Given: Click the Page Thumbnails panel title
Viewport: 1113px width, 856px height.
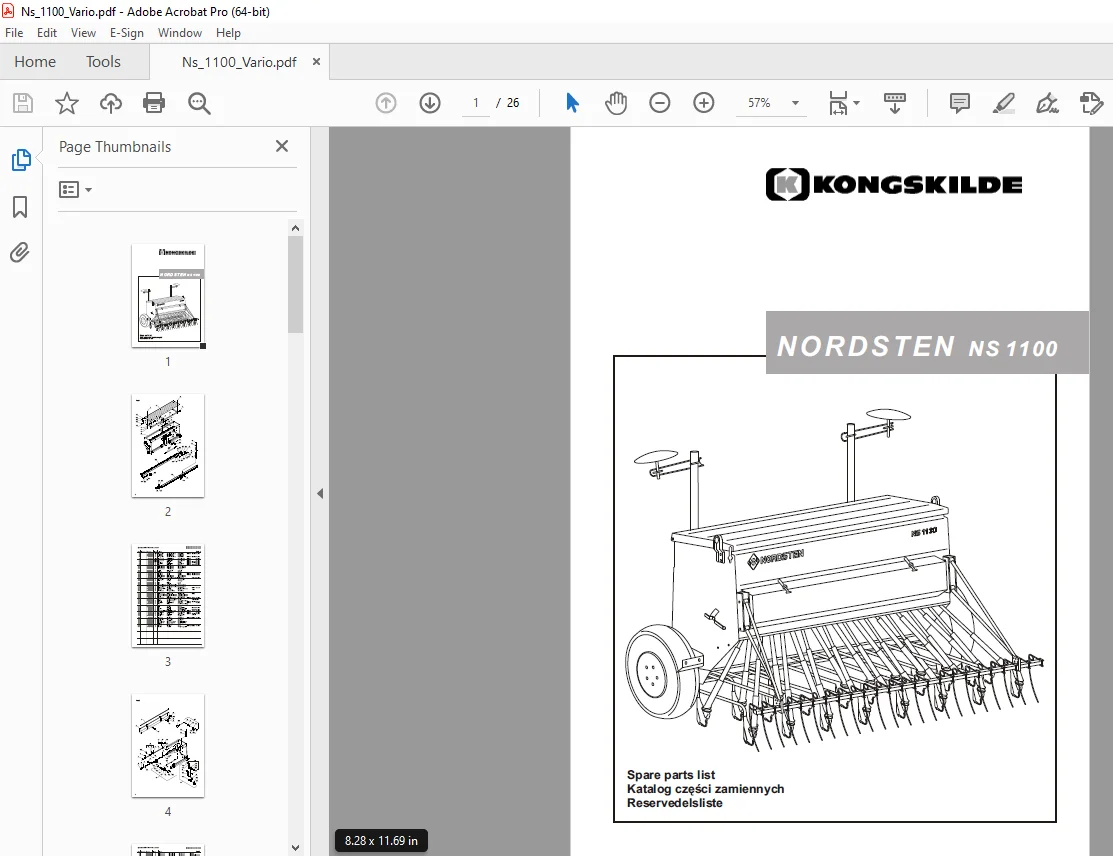Looking at the screenshot, I should pyautogui.click(x=115, y=147).
